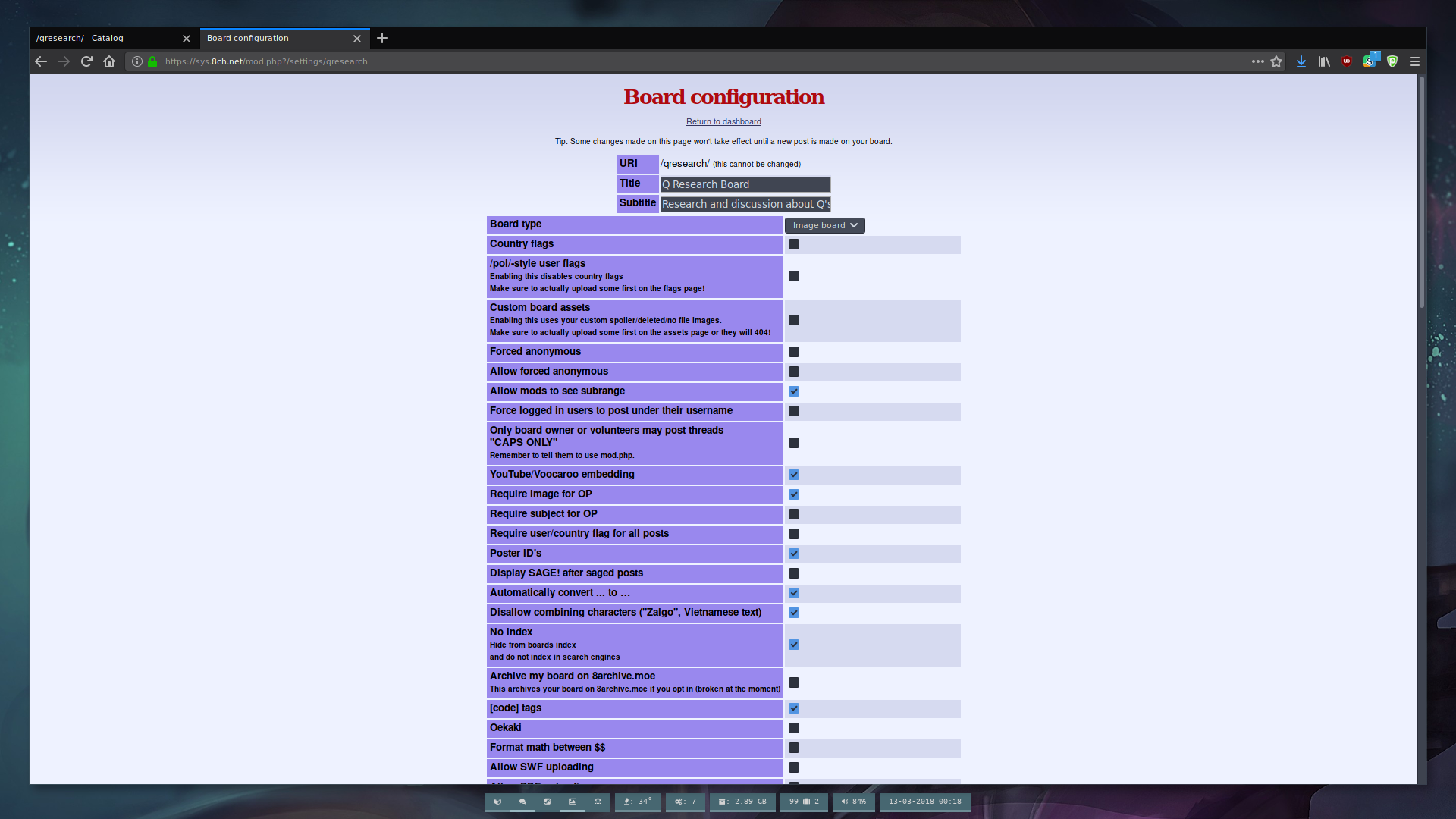Image resolution: width=1456 pixels, height=819 pixels.
Task: Switch to the image workspace icon in taskbar
Action: click(573, 802)
